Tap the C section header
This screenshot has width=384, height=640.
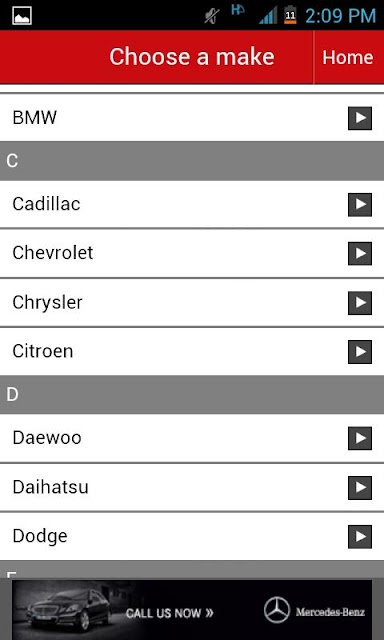tap(192, 161)
